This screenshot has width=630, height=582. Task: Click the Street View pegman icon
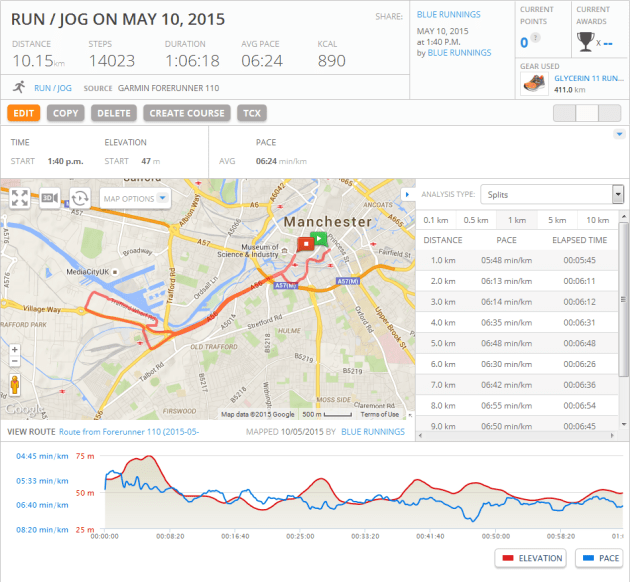tap(14, 384)
